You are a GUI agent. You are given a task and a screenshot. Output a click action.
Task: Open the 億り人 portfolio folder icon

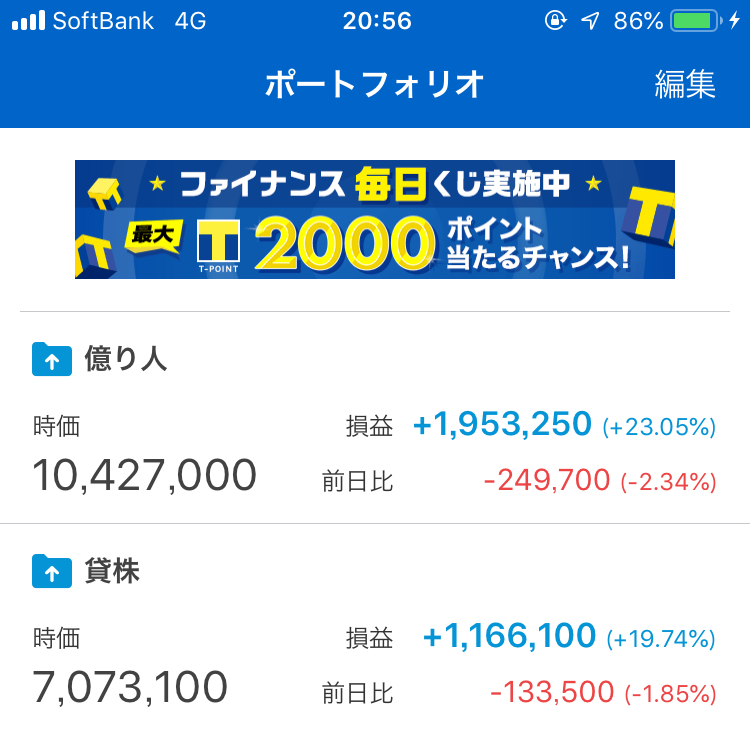[x=52, y=359]
